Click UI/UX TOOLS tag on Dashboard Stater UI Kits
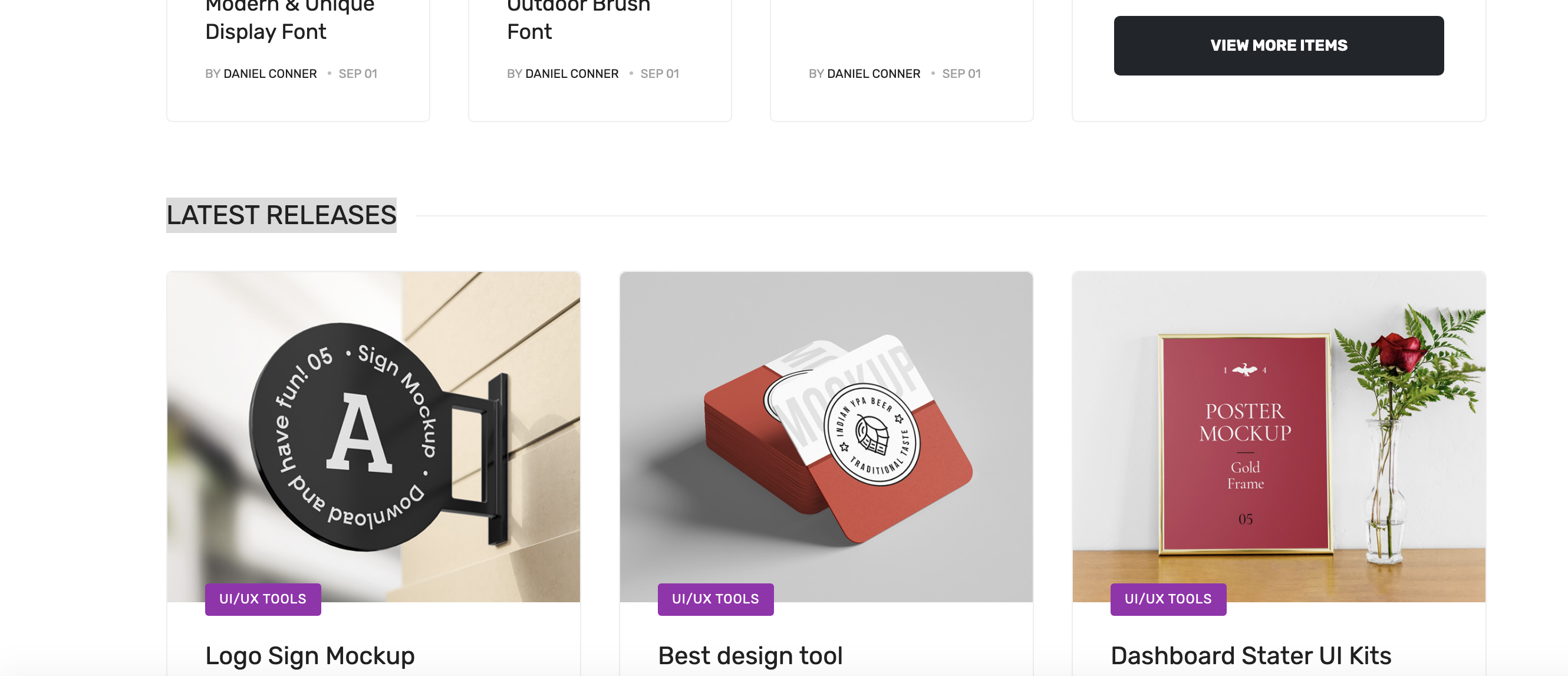 coord(1168,599)
